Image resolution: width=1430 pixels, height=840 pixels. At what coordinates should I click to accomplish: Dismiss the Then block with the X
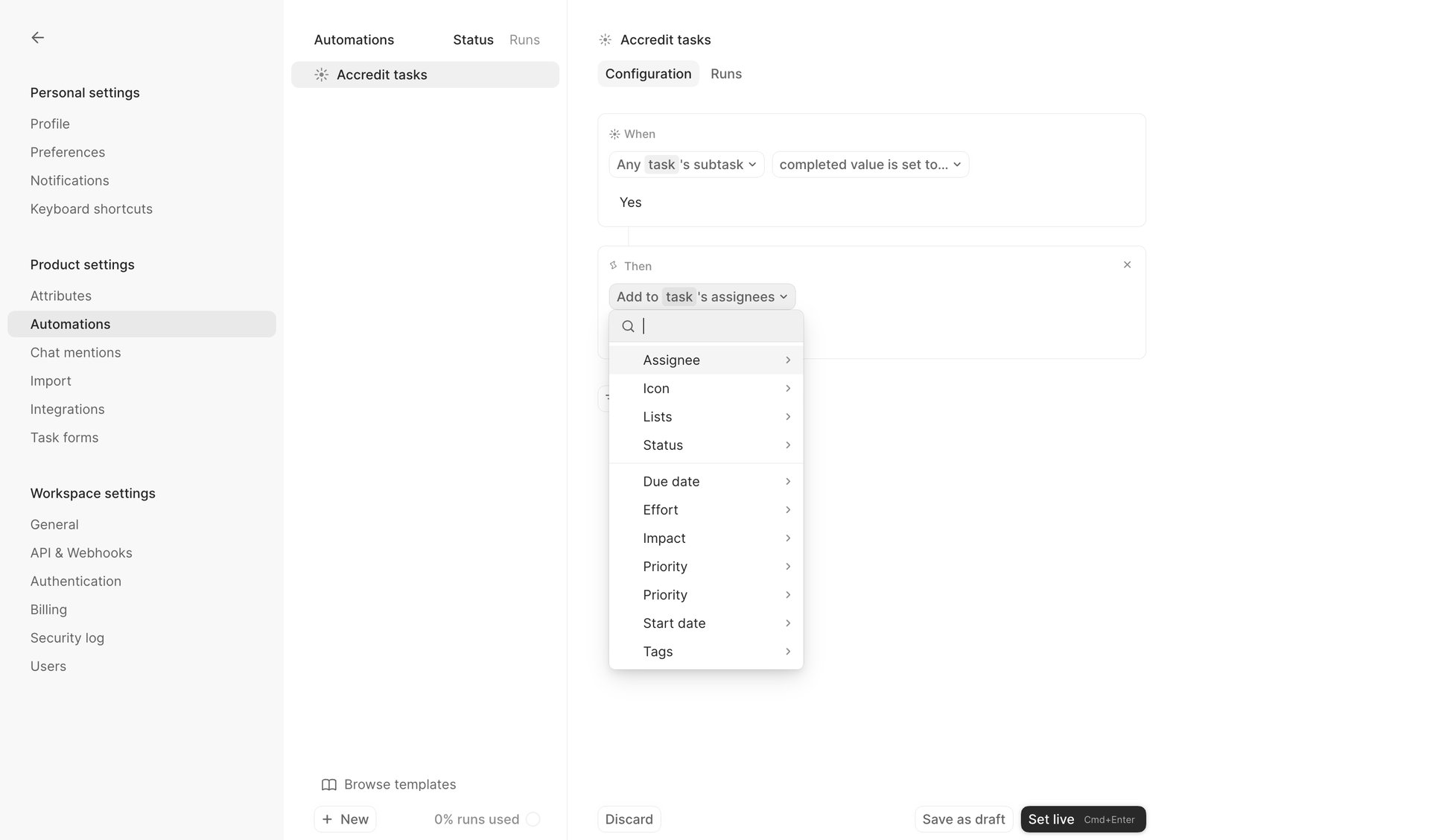(x=1127, y=264)
